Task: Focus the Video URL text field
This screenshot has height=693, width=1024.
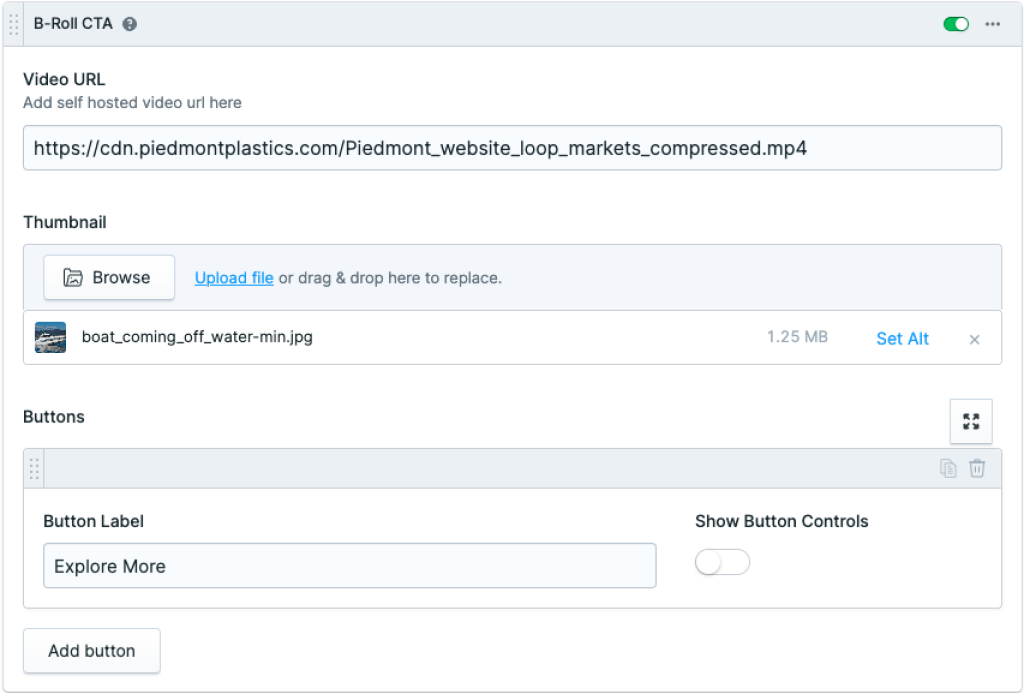Action: (x=512, y=148)
